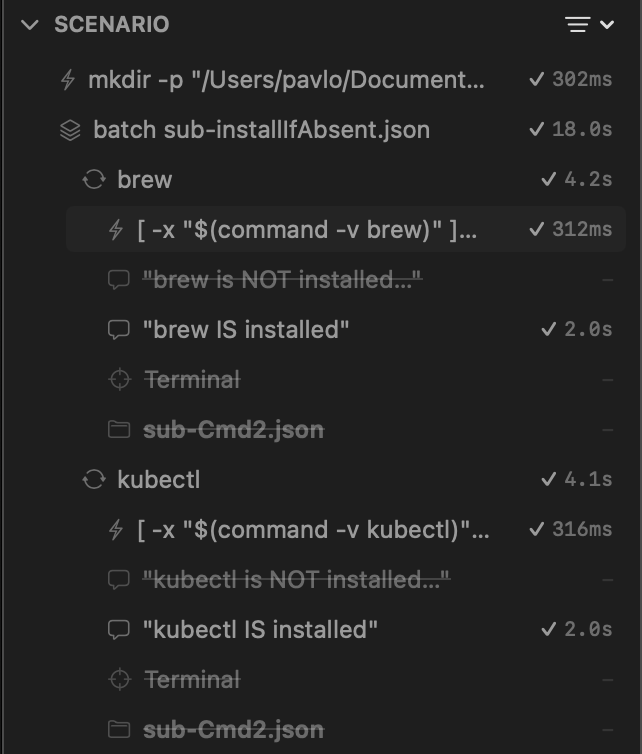Click the SCENARIO panel title

pyautogui.click(x=111, y=25)
